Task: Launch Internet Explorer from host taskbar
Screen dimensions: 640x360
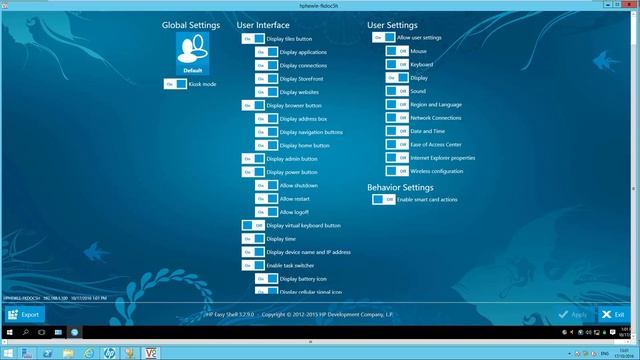Action: pos(89,353)
